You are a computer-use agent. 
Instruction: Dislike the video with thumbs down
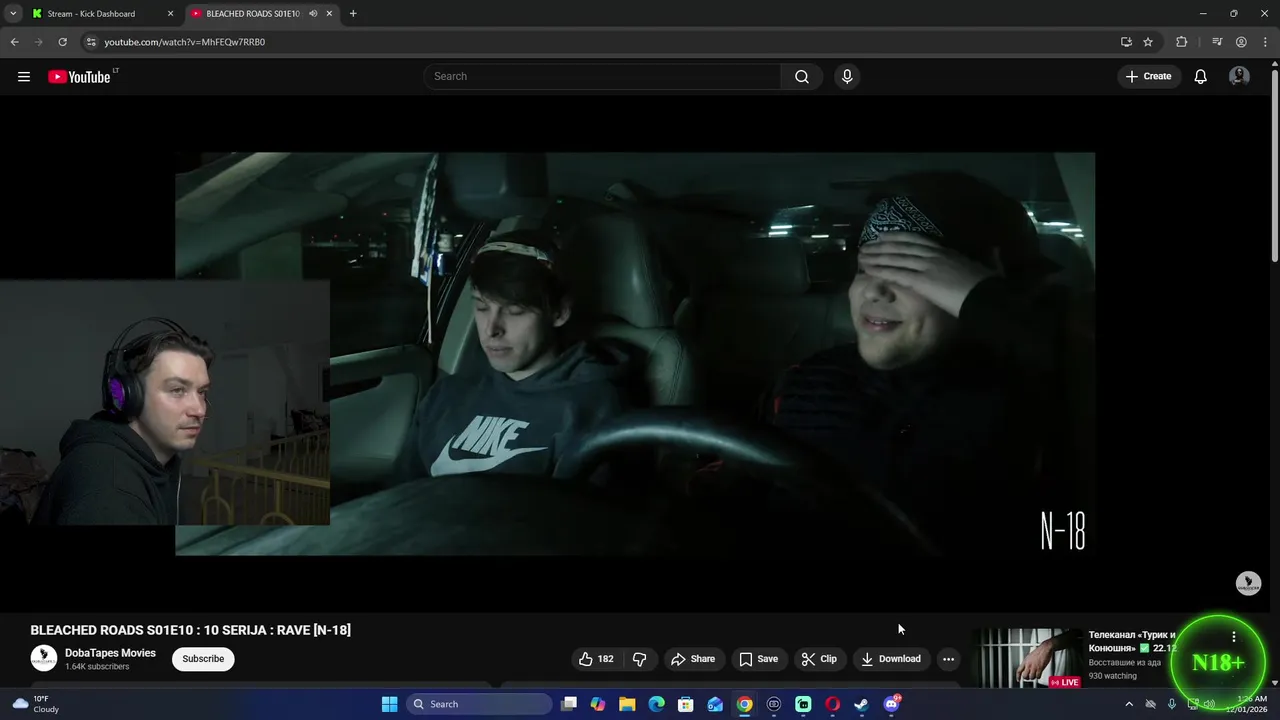[640, 659]
